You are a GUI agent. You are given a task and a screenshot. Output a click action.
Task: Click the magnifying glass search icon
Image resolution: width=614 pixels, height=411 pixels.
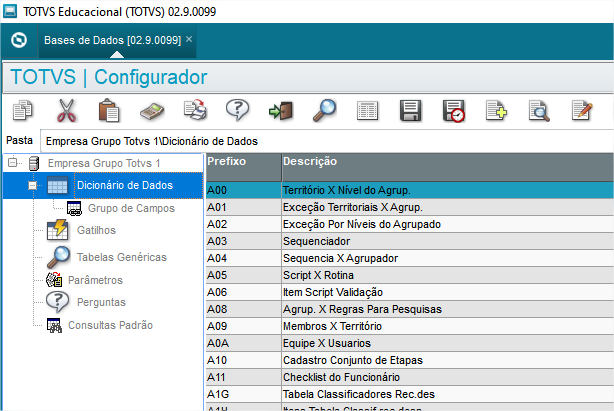324,110
